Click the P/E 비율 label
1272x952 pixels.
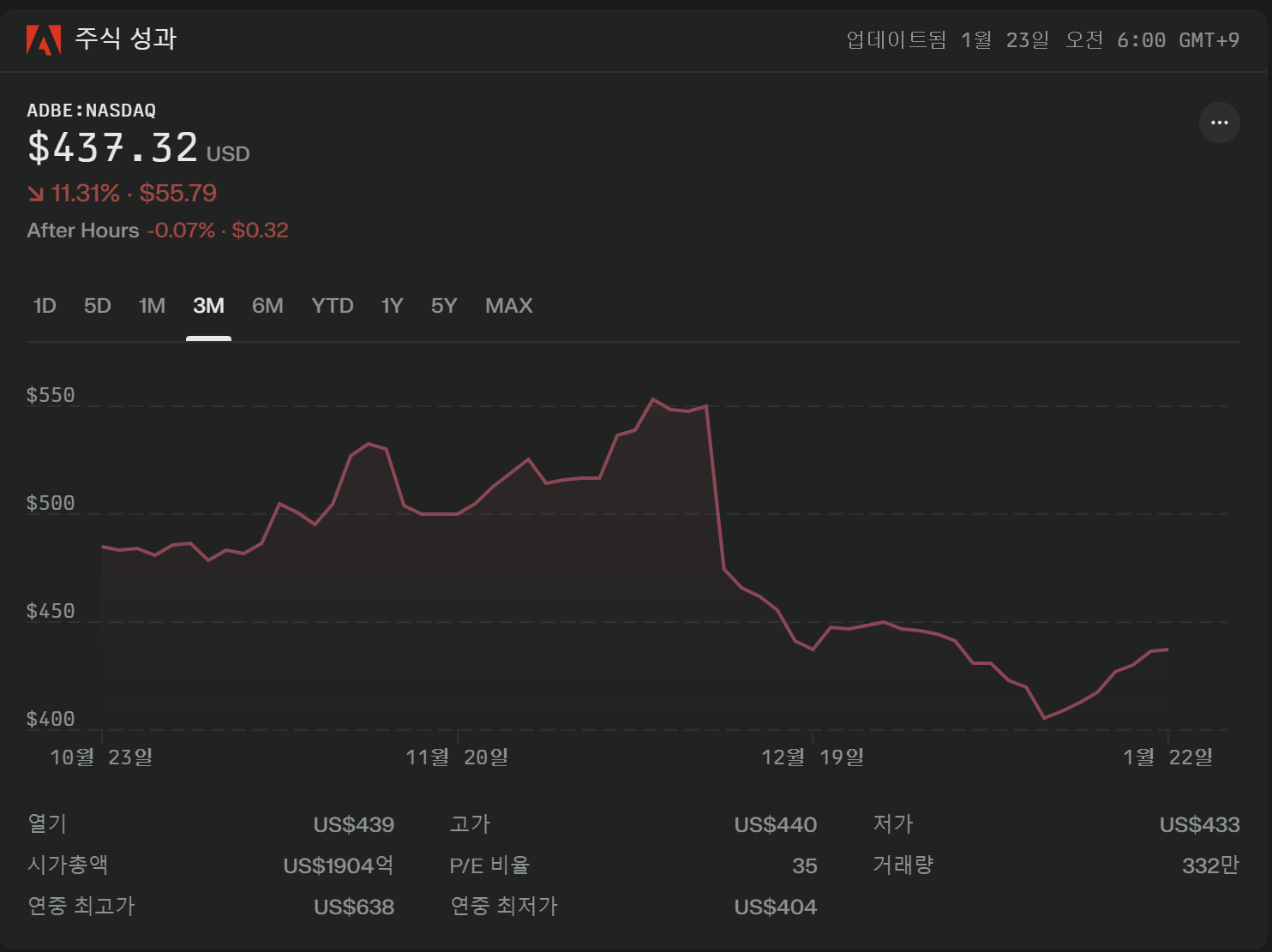pyautogui.click(x=489, y=865)
